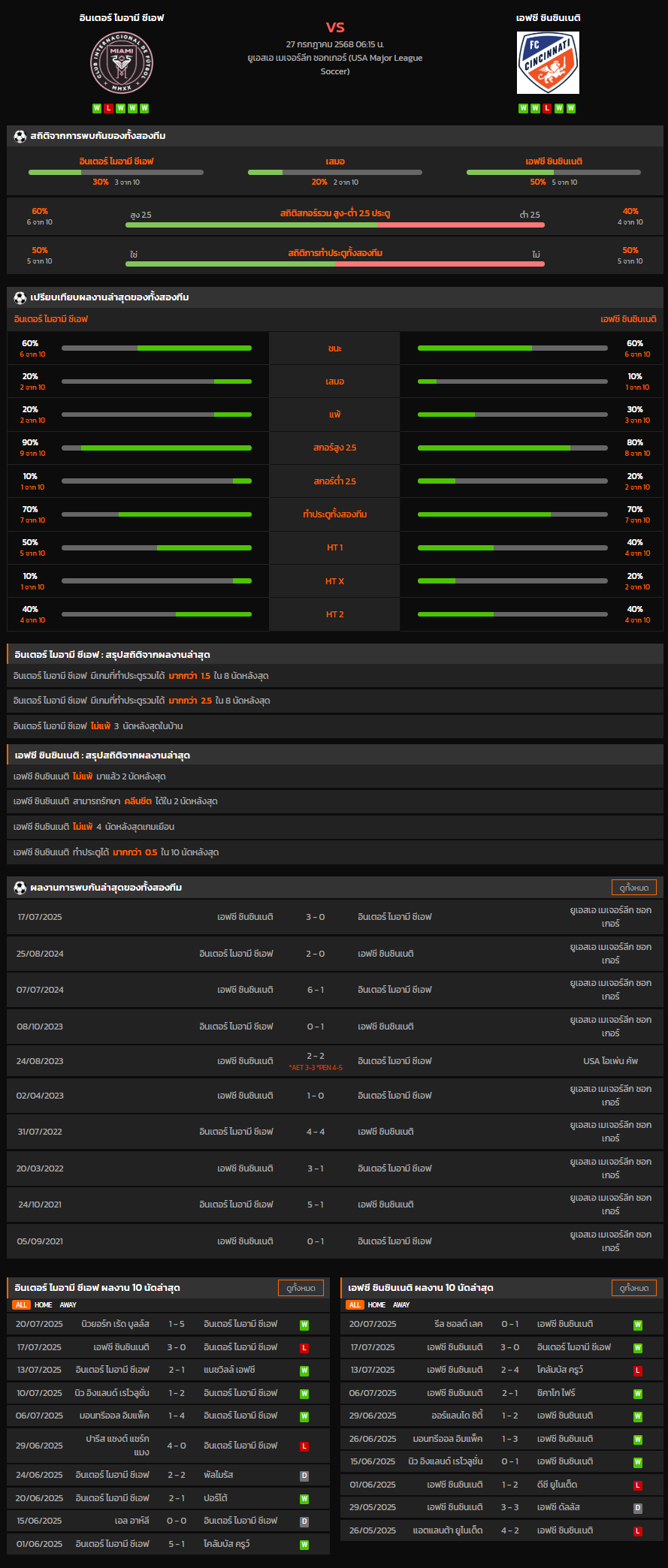The height and width of the screenshot is (1568, 668).
Task: Click the soccer ball icon beside สถิติจากการพบกันของทั้งสองทีม
Action: point(20,136)
